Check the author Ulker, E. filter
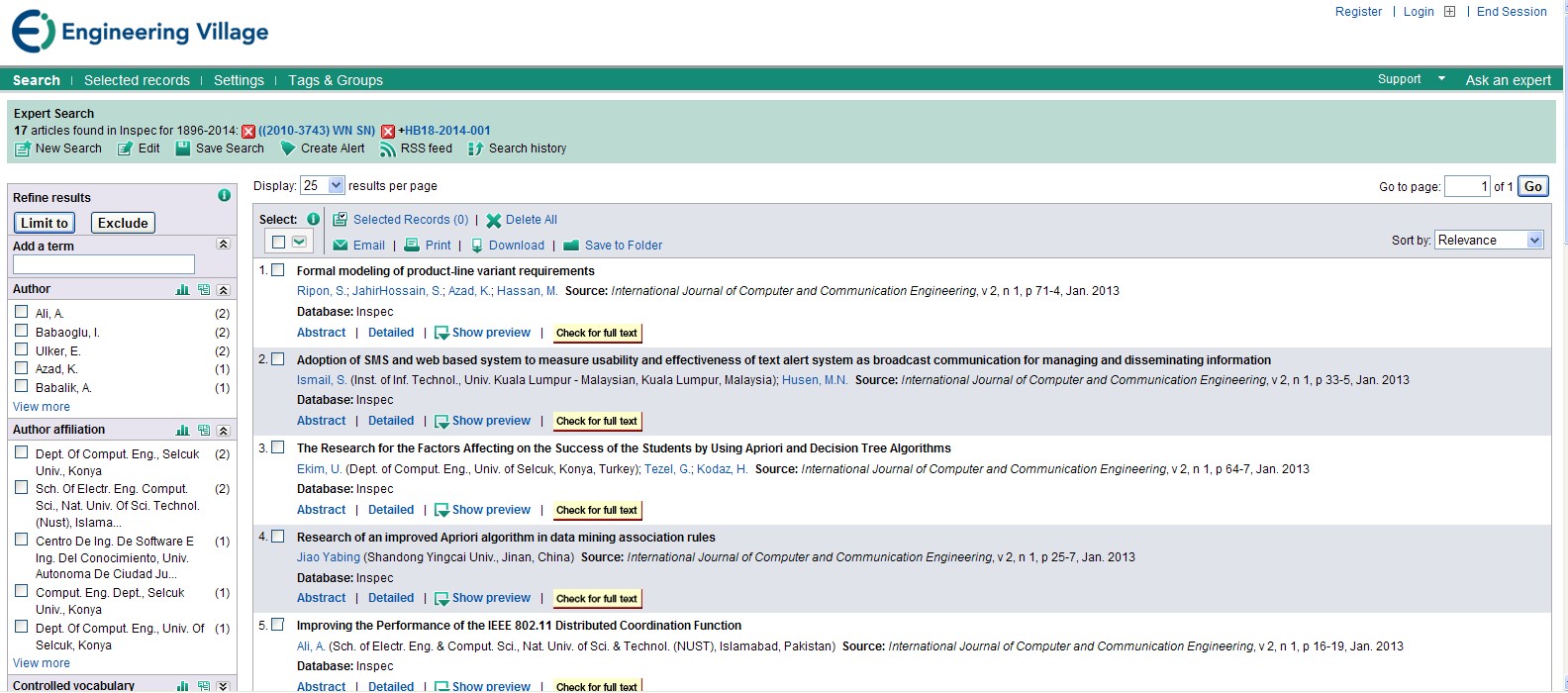The image size is (1568, 693). point(22,349)
